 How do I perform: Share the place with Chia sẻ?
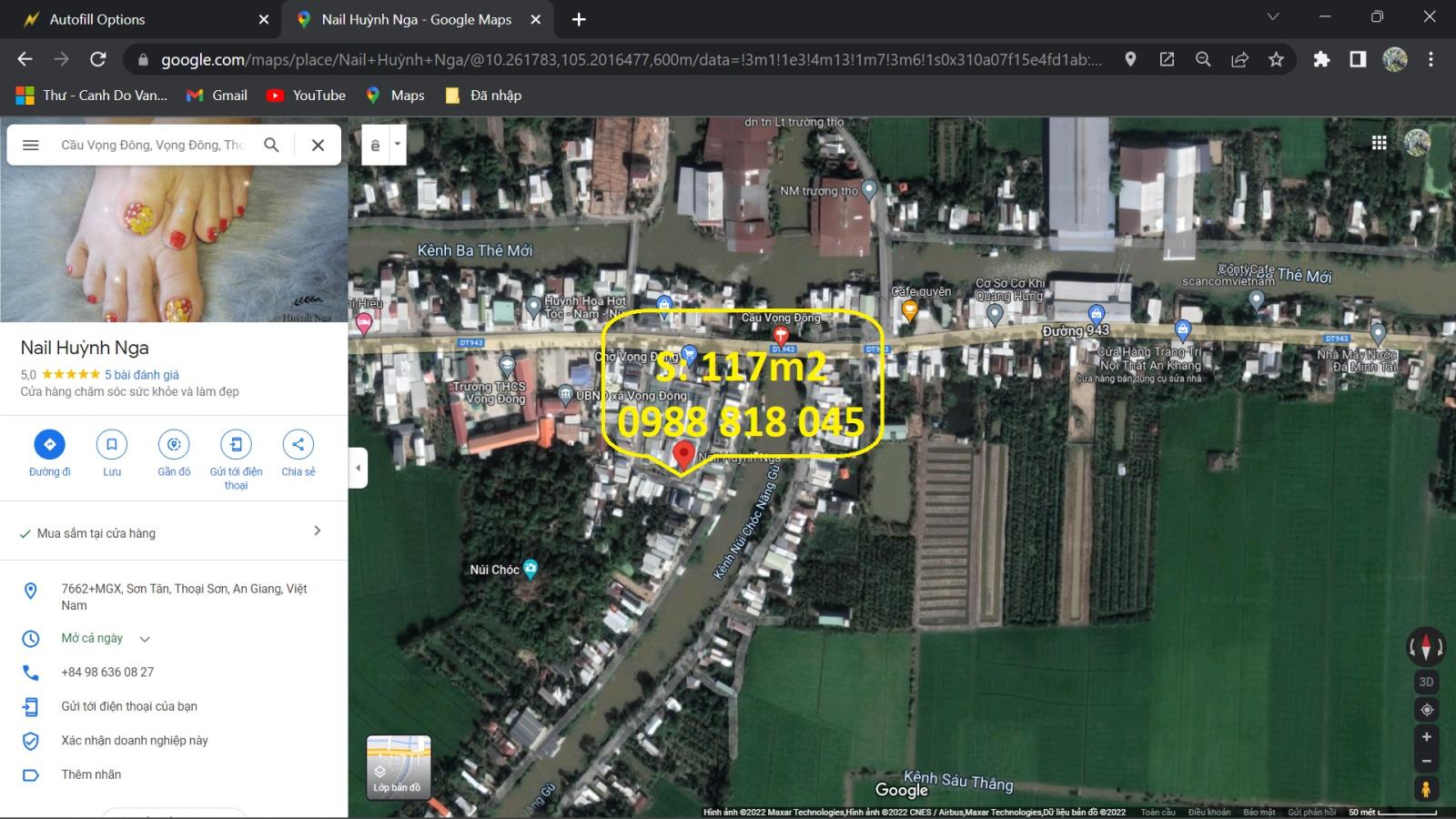pyautogui.click(x=298, y=453)
